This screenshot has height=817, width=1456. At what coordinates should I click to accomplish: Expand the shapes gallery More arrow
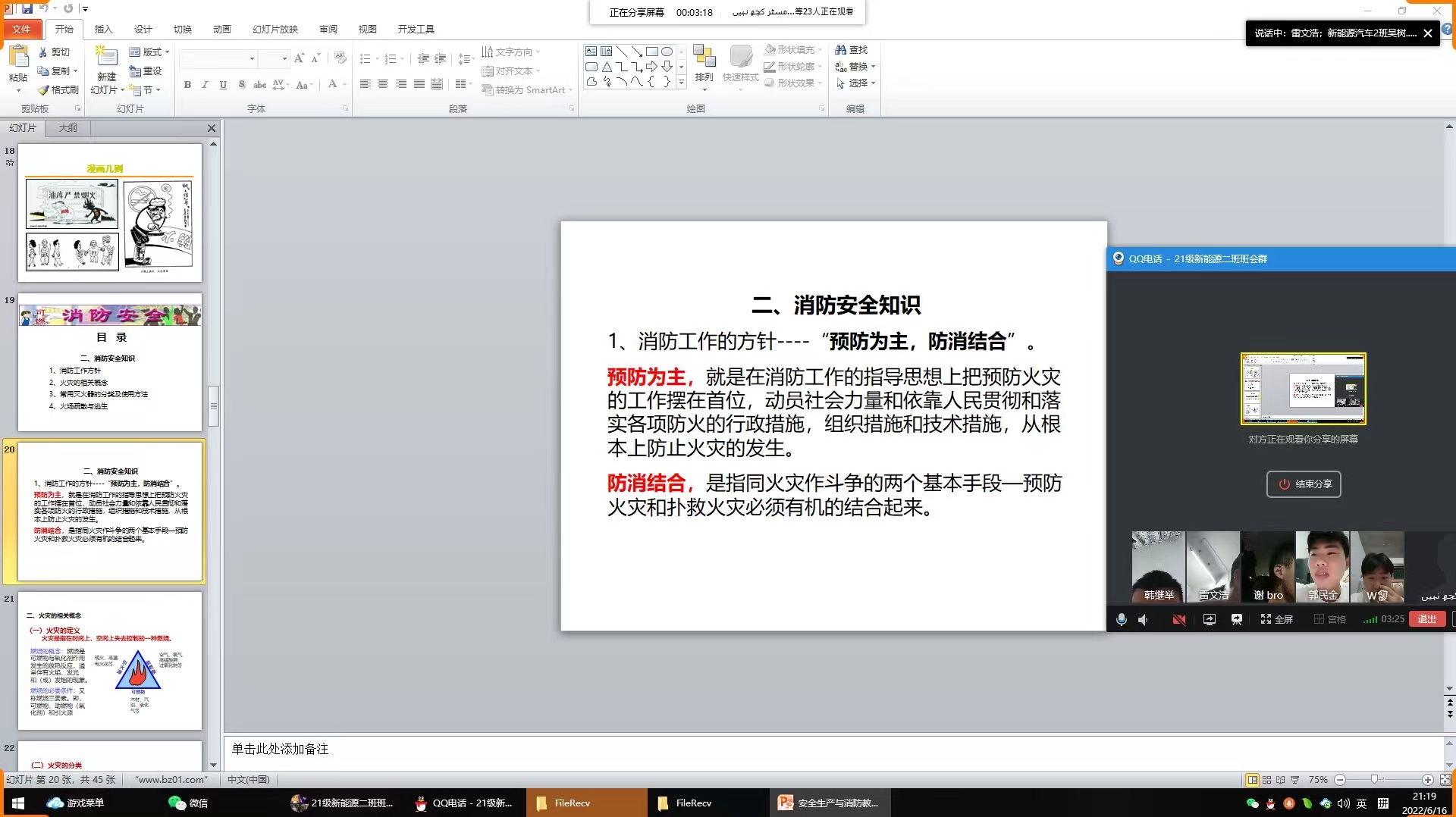tap(681, 82)
